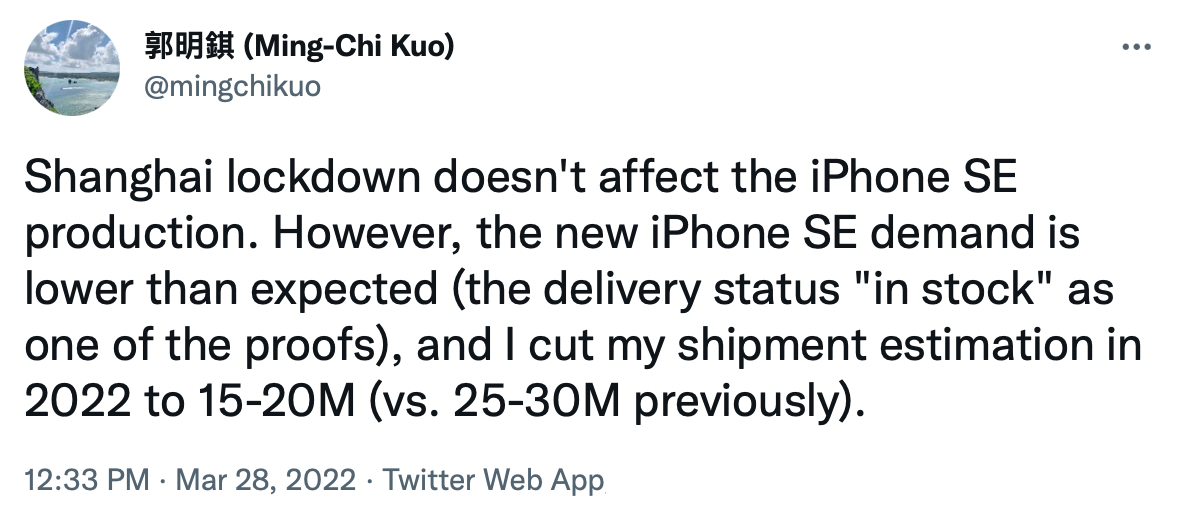Open the Twitter Web App source link
The width and height of the screenshot is (1188, 524).
click(x=494, y=480)
